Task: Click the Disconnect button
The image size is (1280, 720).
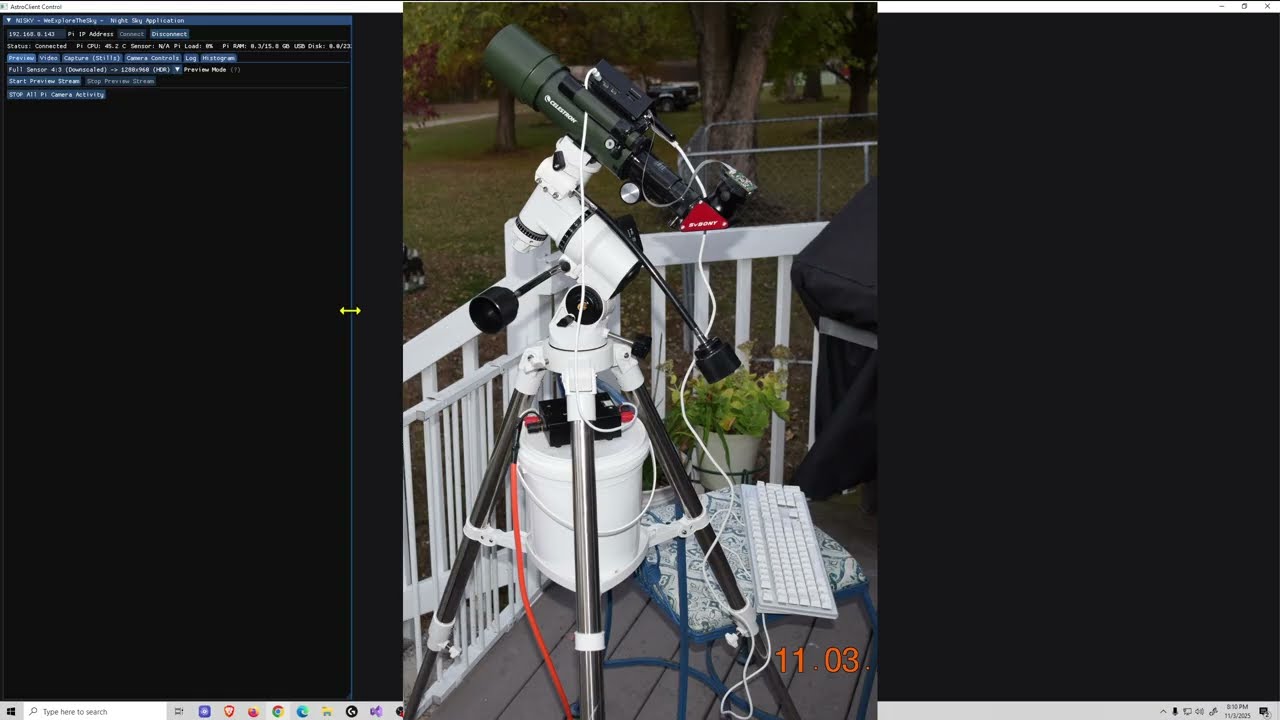Action: pyautogui.click(x=169, y=34)
